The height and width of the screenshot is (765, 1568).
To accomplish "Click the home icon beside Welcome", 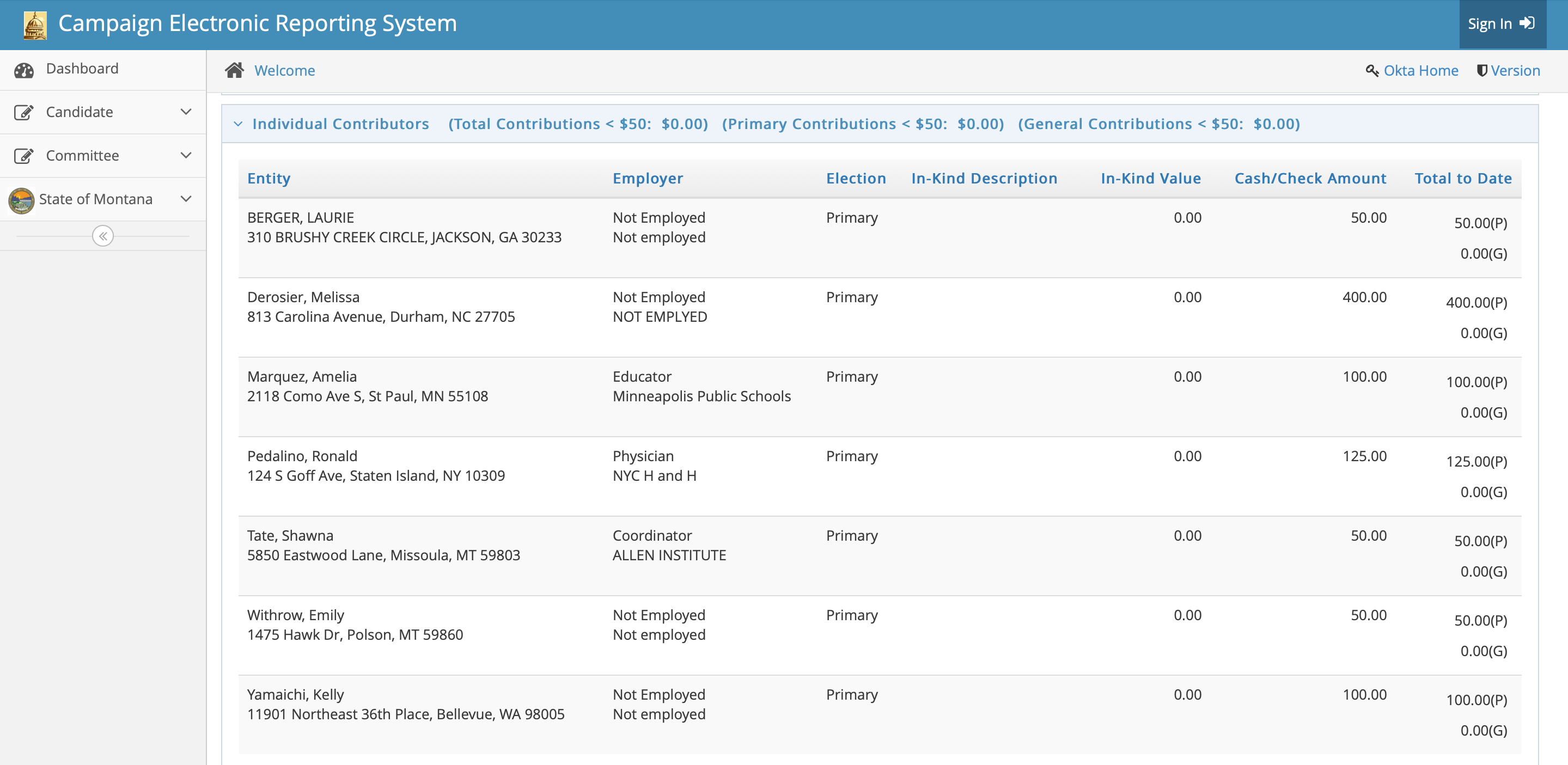I will [234, 71].
